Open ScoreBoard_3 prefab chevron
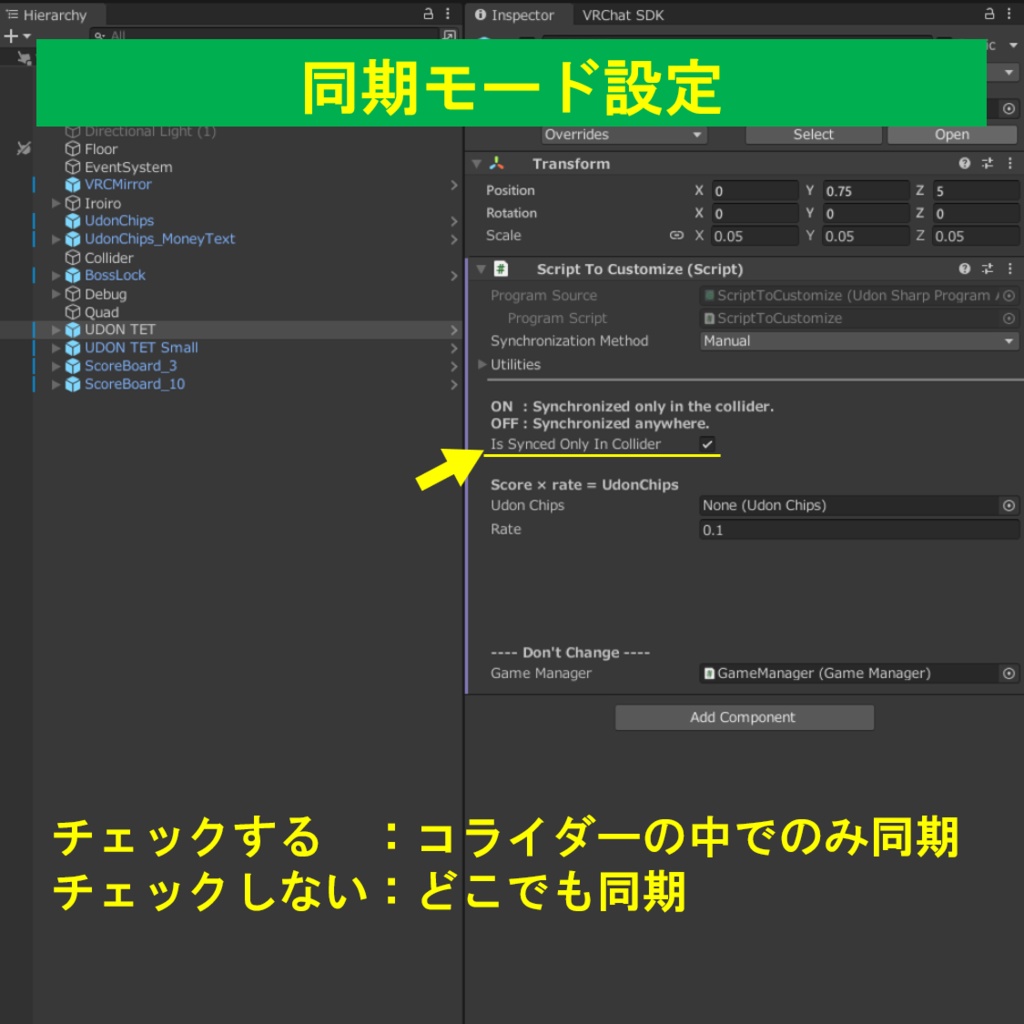This screenshot has height=1024, width=1024. click(x=454, y=366)
